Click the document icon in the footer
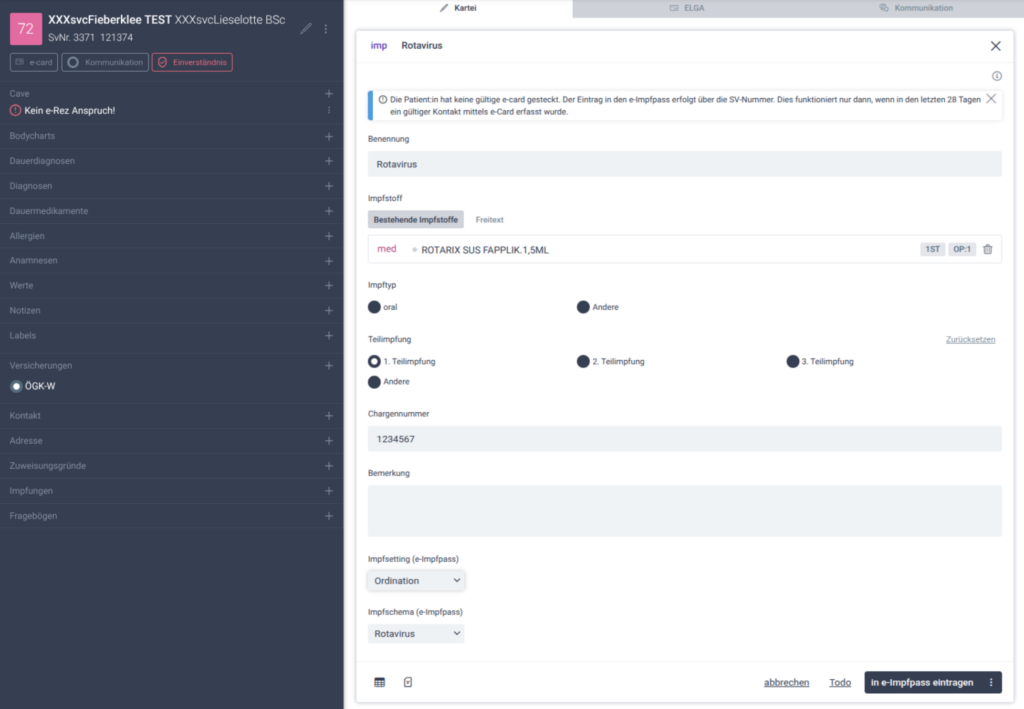The image size is (1024, 709). tap(408, 682)
